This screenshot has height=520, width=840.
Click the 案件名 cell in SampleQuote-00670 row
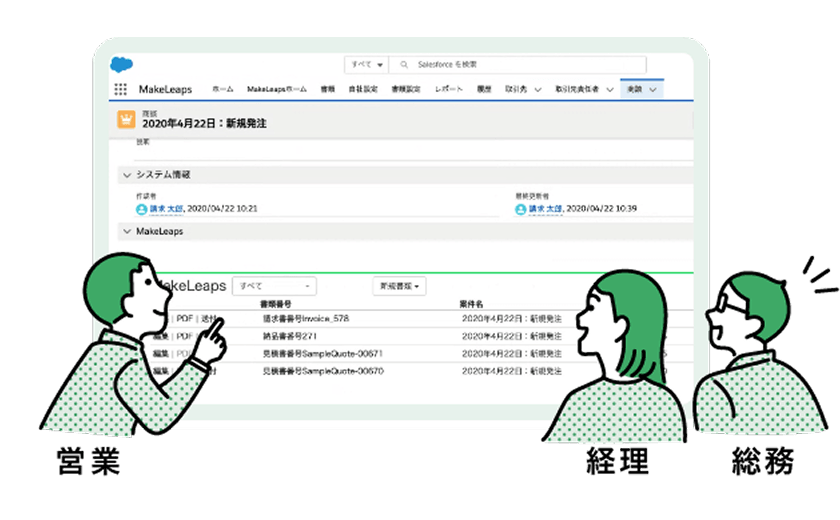(x=512, y=371)
